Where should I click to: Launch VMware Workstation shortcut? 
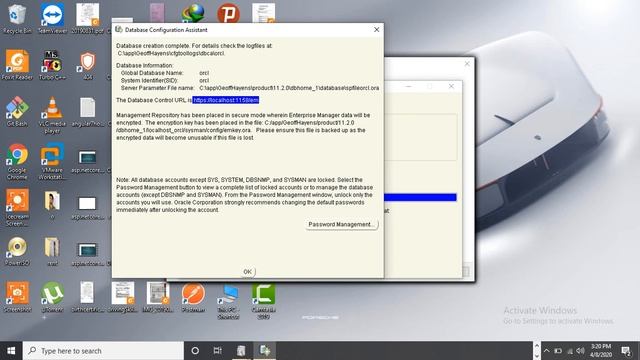[x=52, y=161]
